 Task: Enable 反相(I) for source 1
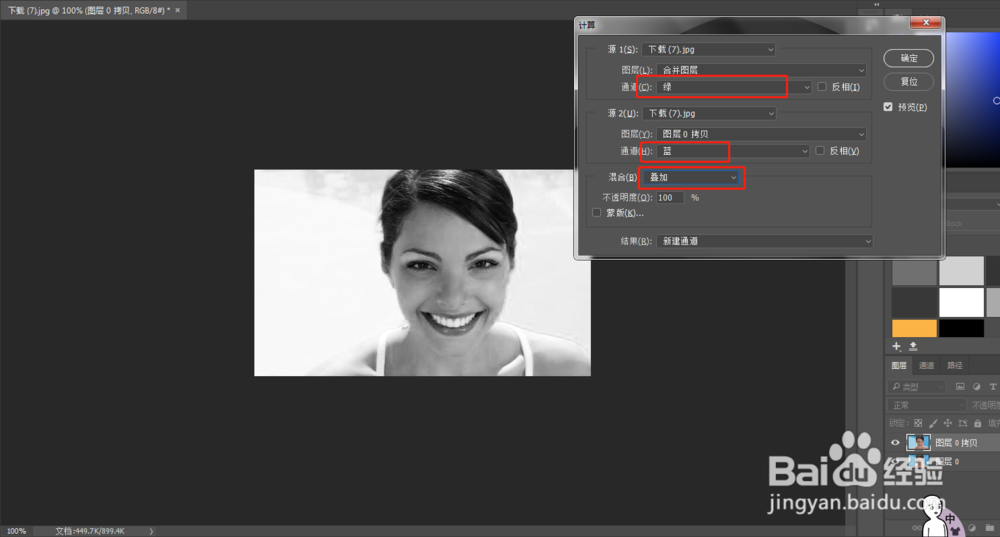coord(822,87)
